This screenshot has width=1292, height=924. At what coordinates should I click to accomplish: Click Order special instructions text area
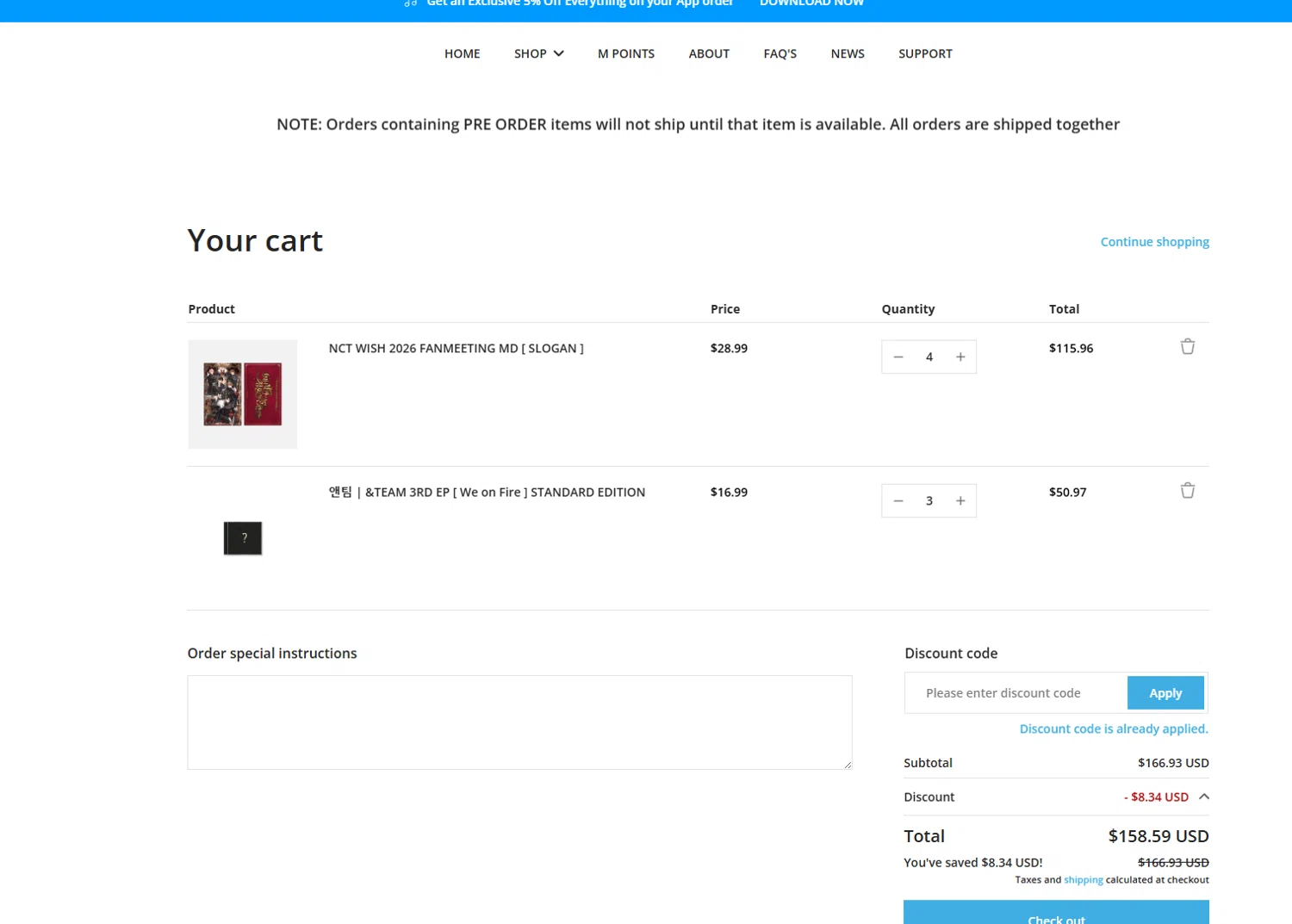click(519, 722)
